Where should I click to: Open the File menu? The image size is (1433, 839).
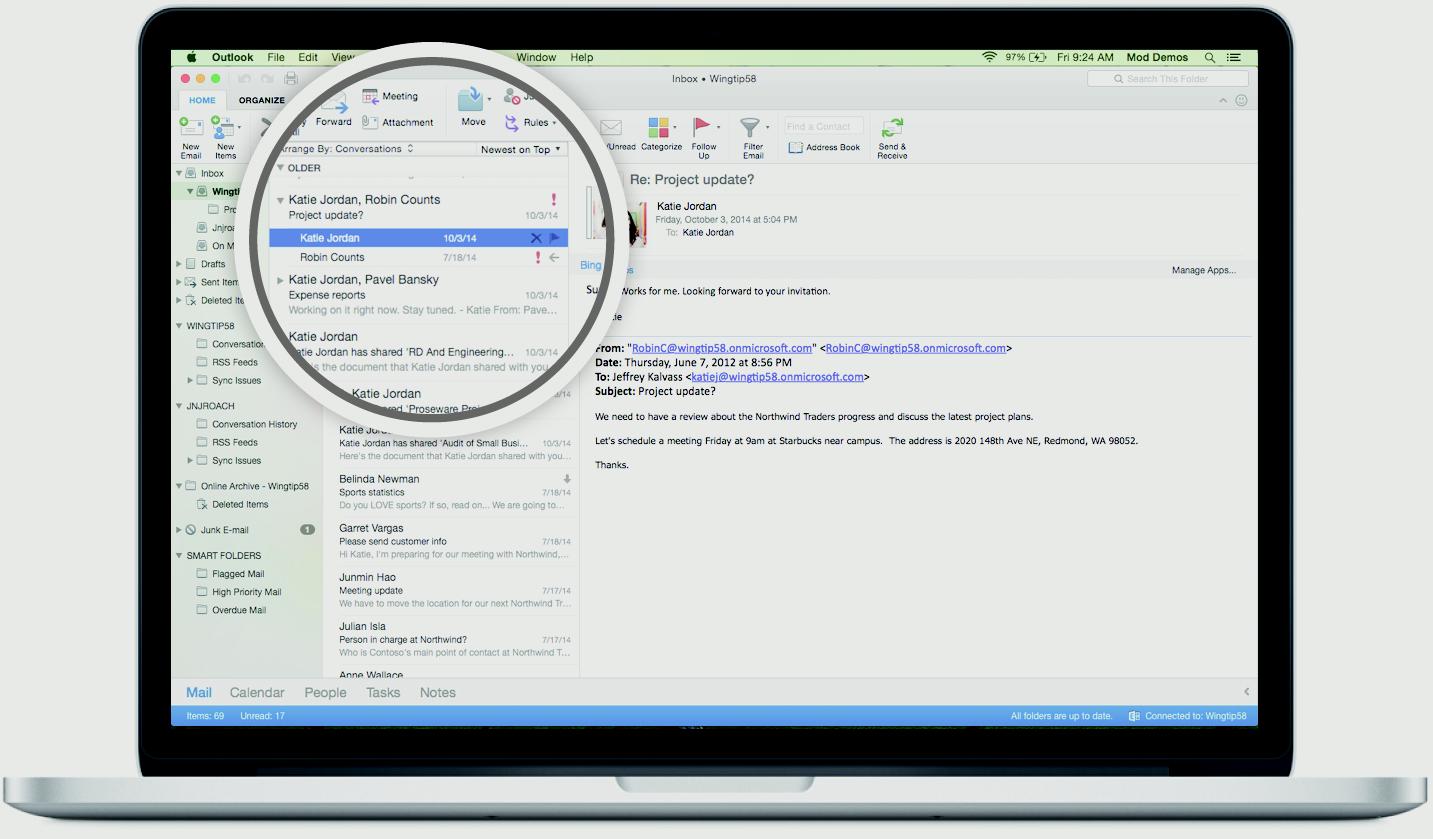pyautogui.click(x=276, y=57)
